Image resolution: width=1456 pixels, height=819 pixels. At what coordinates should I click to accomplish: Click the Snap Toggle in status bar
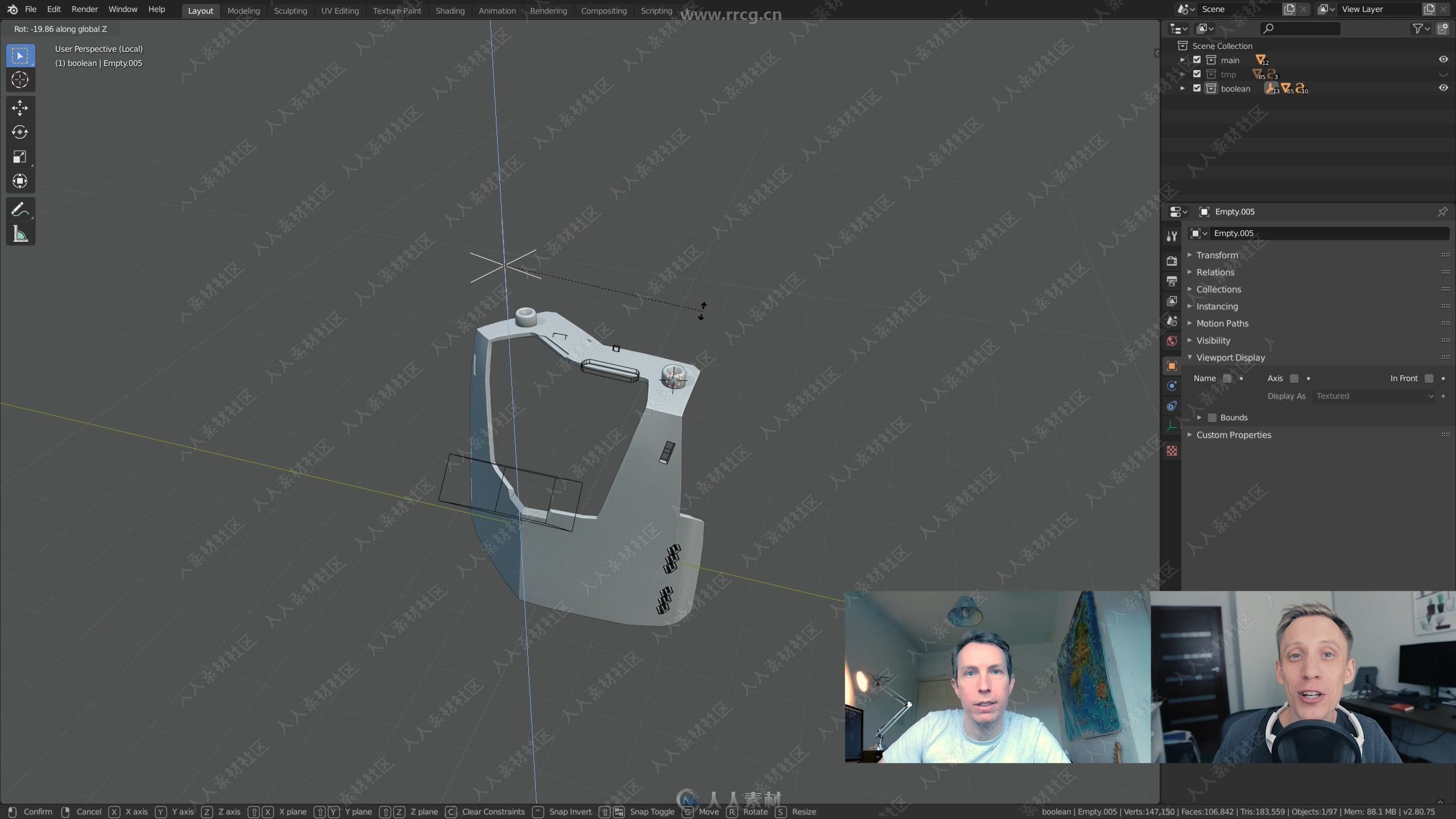tap(651, 811)
